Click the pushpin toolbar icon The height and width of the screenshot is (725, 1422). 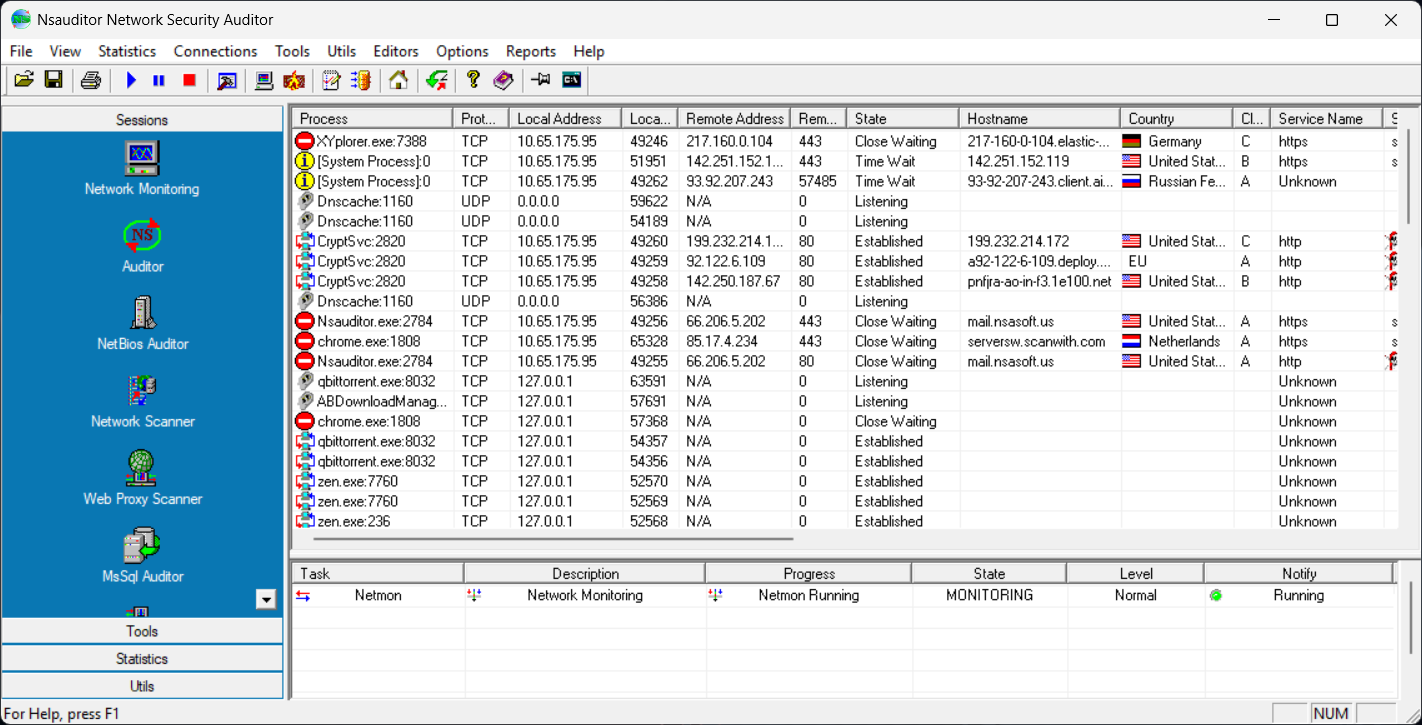point(541,80)
